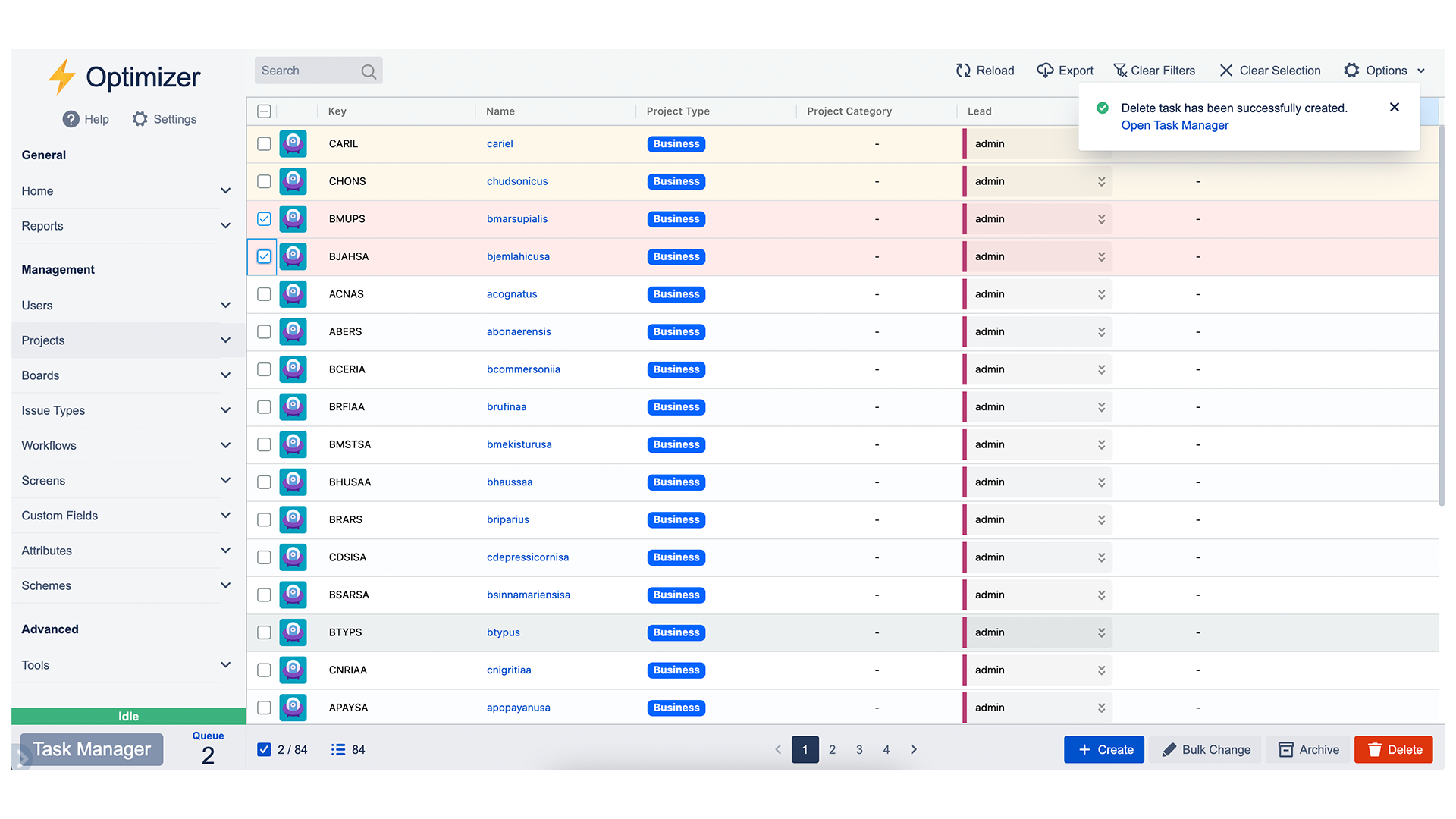
Task: Click the project avatar next to CARIL
Action: (293, 143)
